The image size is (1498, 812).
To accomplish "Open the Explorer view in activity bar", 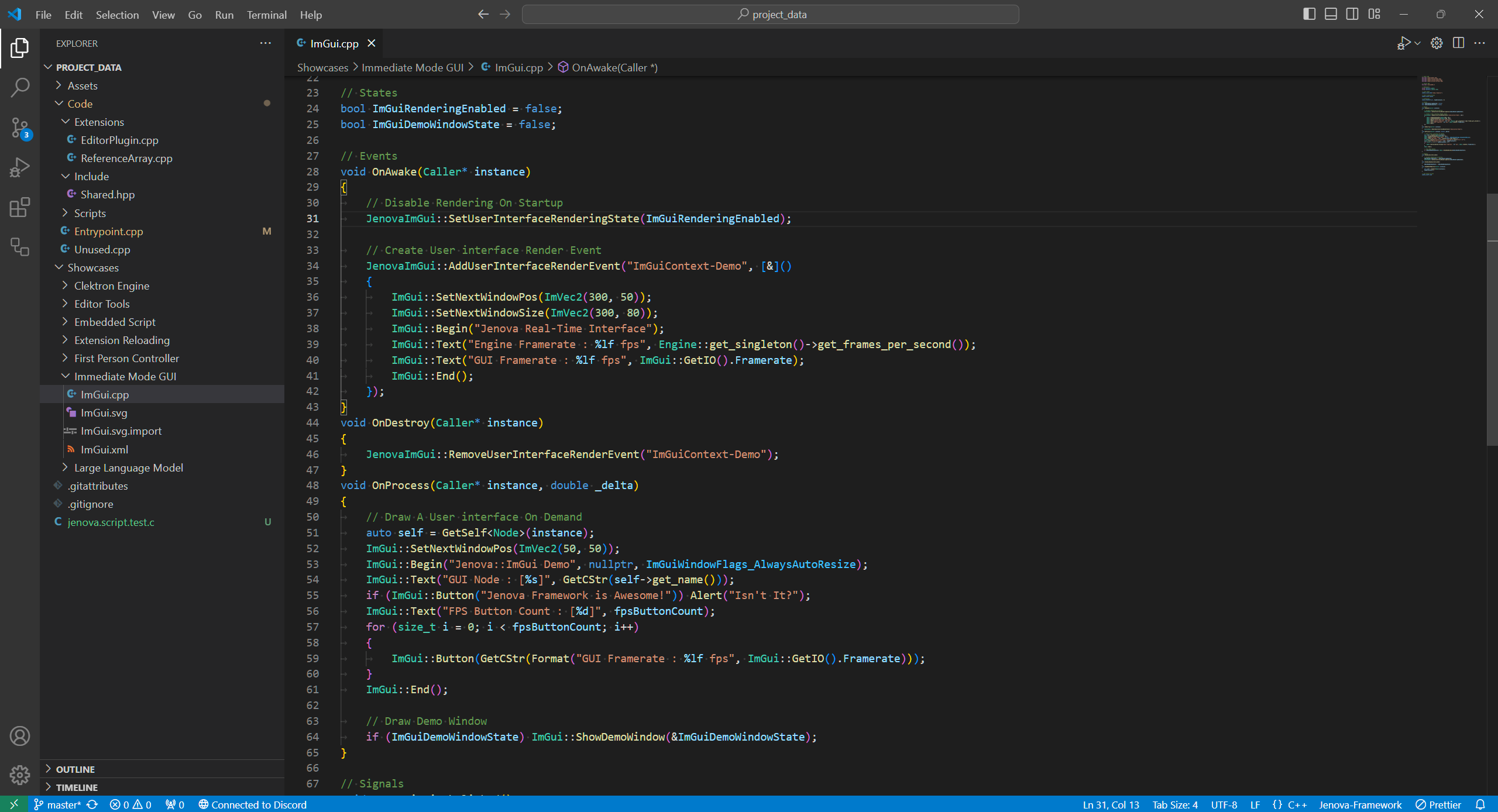I will pyautogui.click(x=20, y=48).
